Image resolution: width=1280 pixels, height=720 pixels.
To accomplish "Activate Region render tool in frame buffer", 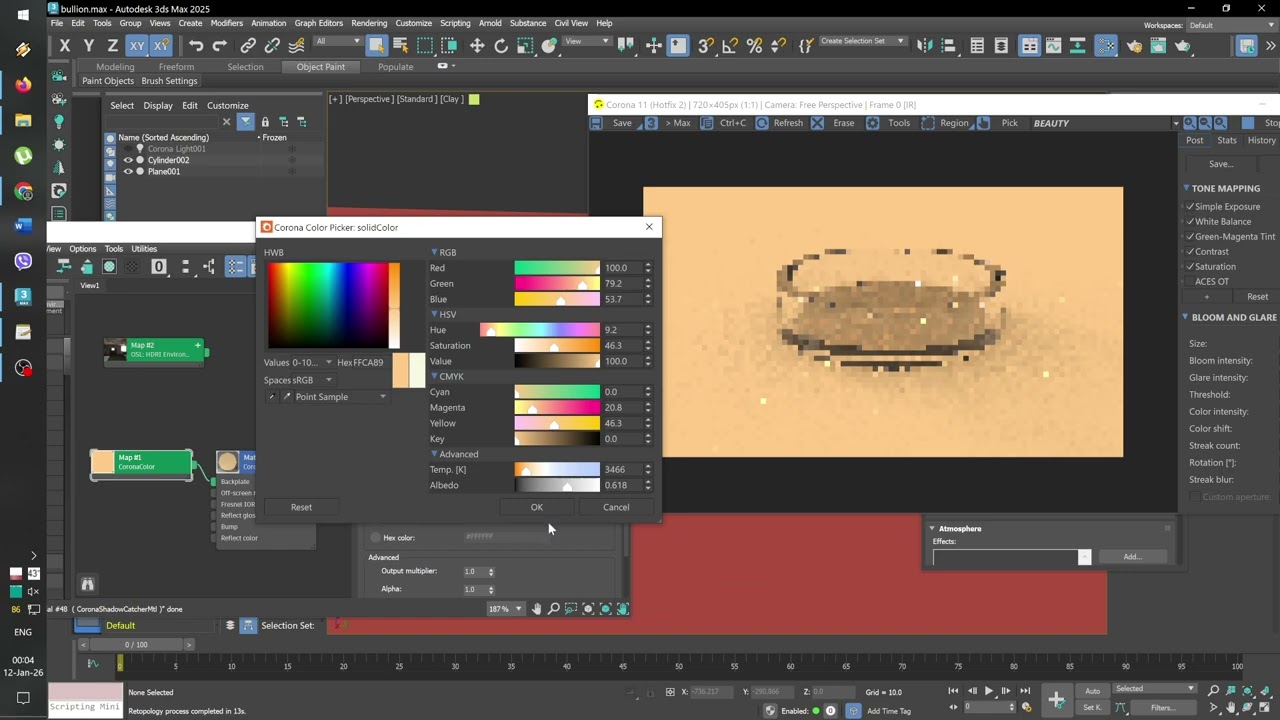I will [x=945, y=123].
